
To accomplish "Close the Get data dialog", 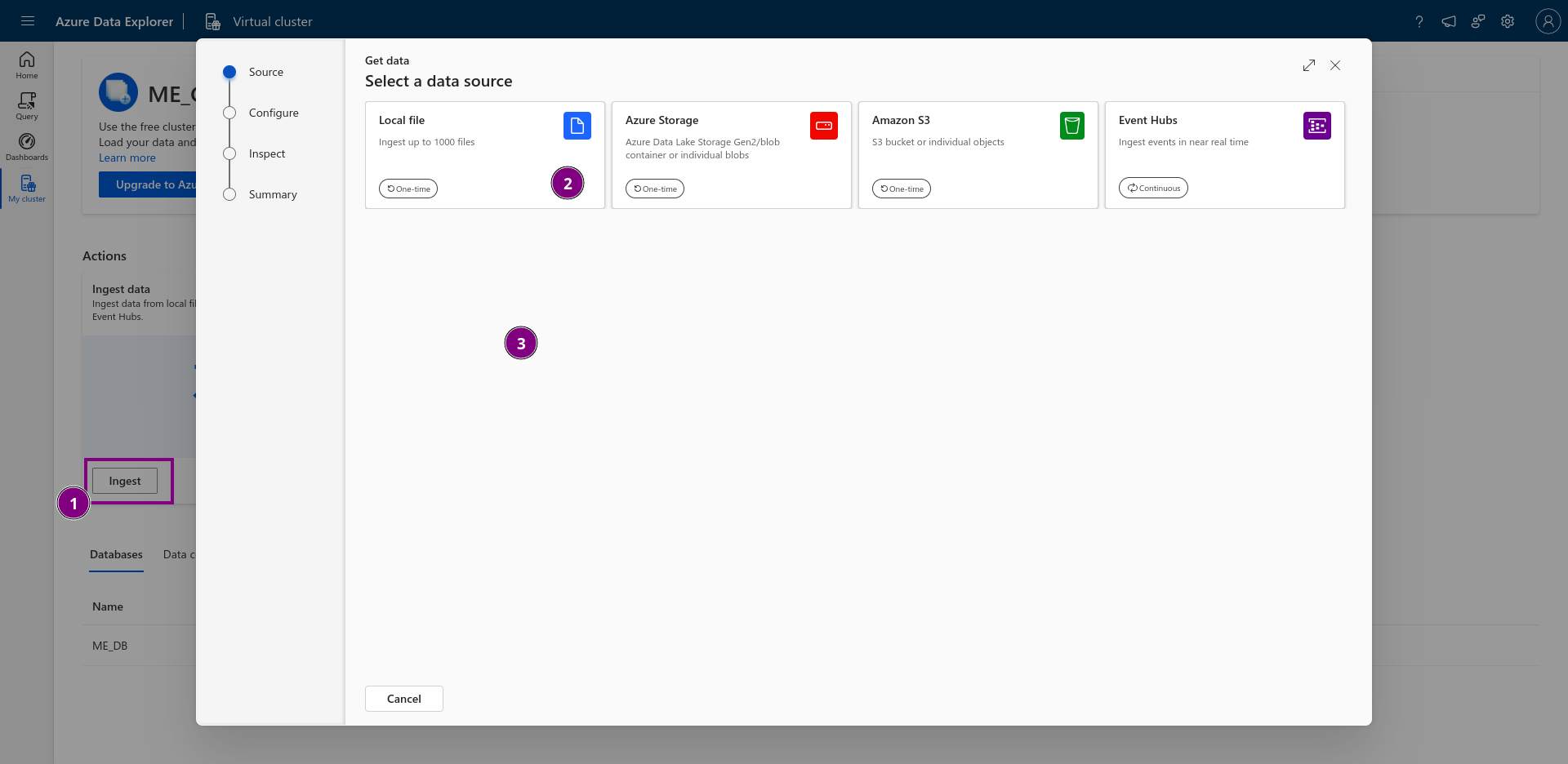I will pyautogui.click(x=1335, y=65).
